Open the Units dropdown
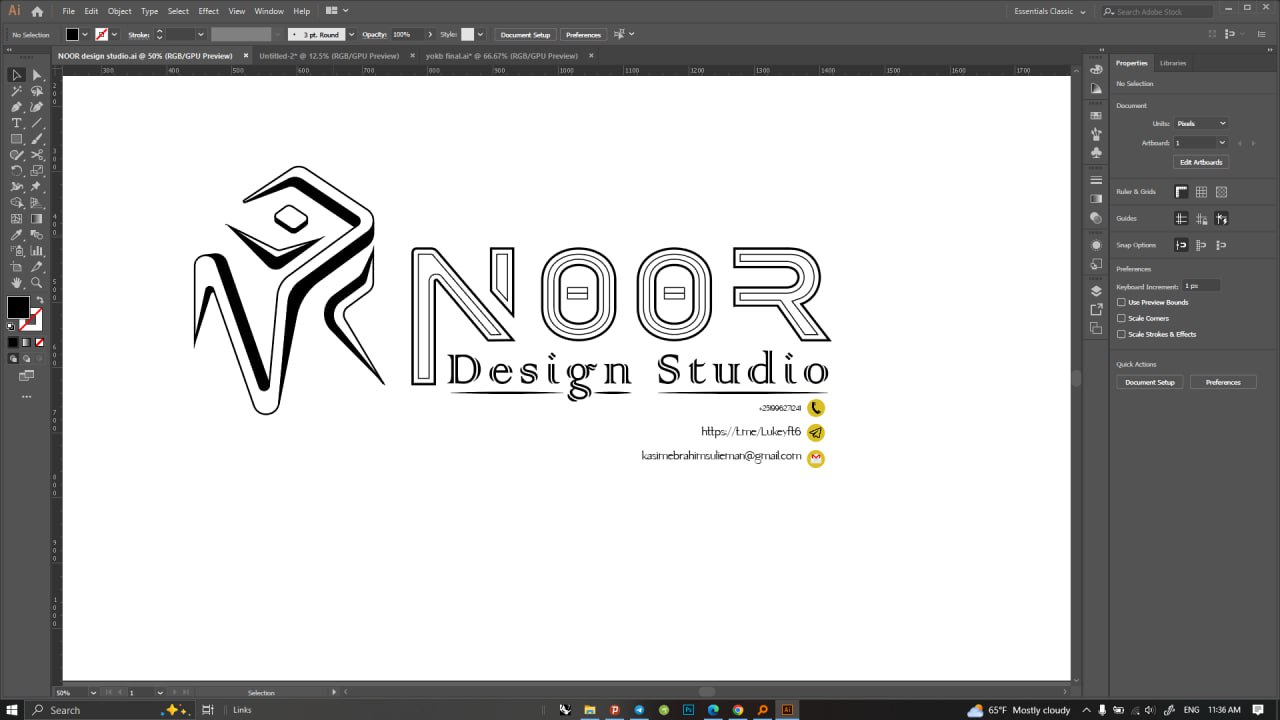The width and height of the screenshot is (1280, 720). pyautogui.click(x=1201, y=123)
